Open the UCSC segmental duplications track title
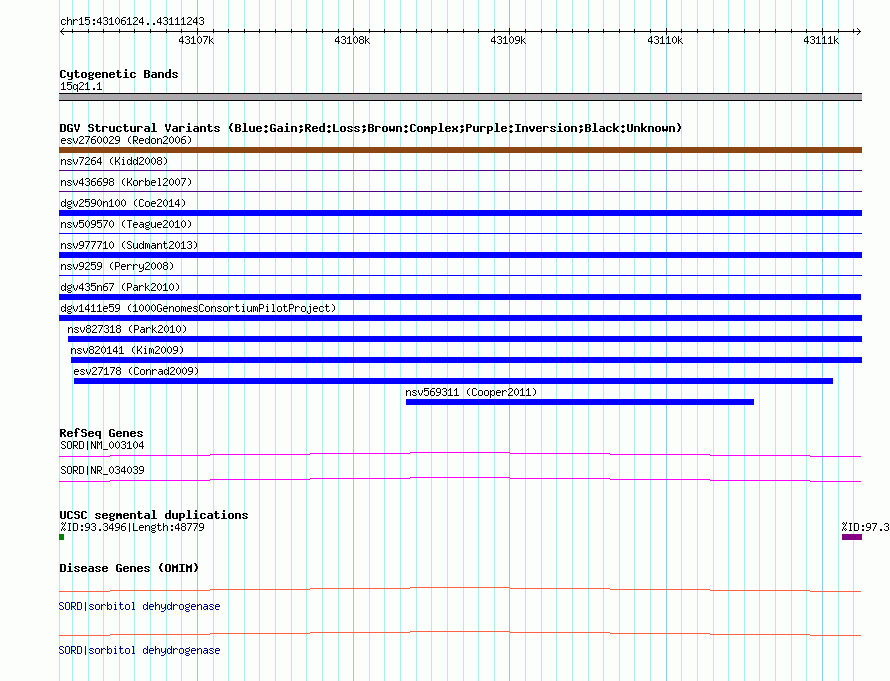Screen dimensions: 890x681 click(x=154, y=515)
